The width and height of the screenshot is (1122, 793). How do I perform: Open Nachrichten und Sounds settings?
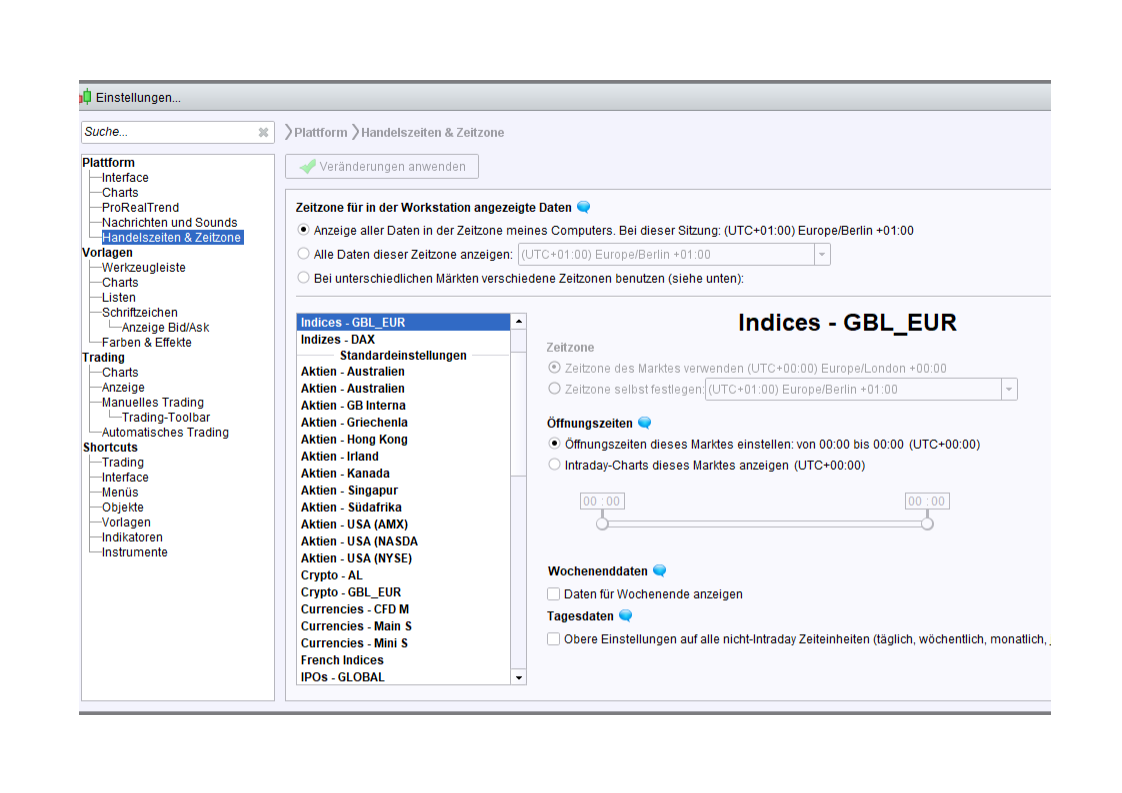point(170,223)
